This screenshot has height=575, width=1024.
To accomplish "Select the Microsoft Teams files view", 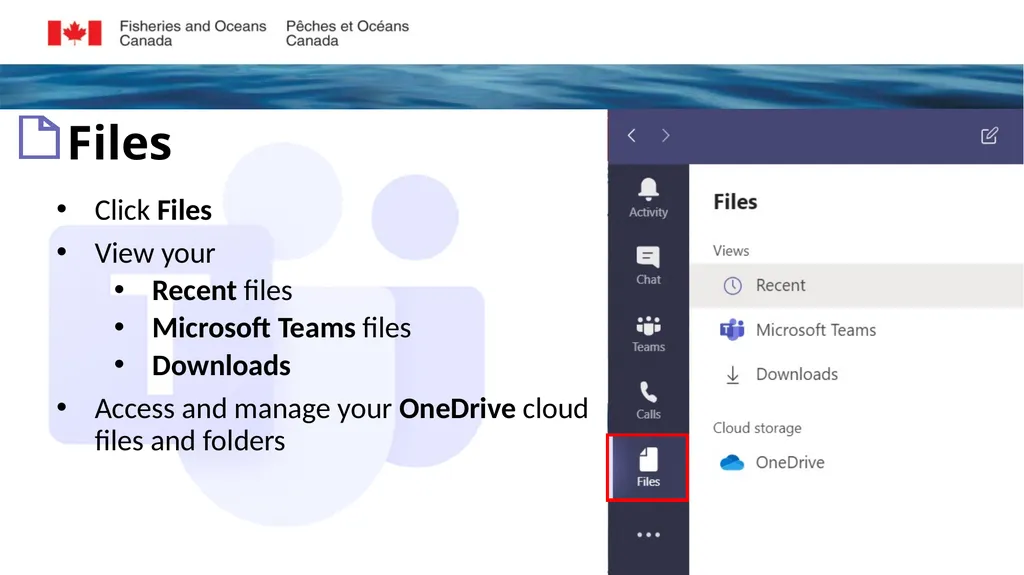I will 856,330.
